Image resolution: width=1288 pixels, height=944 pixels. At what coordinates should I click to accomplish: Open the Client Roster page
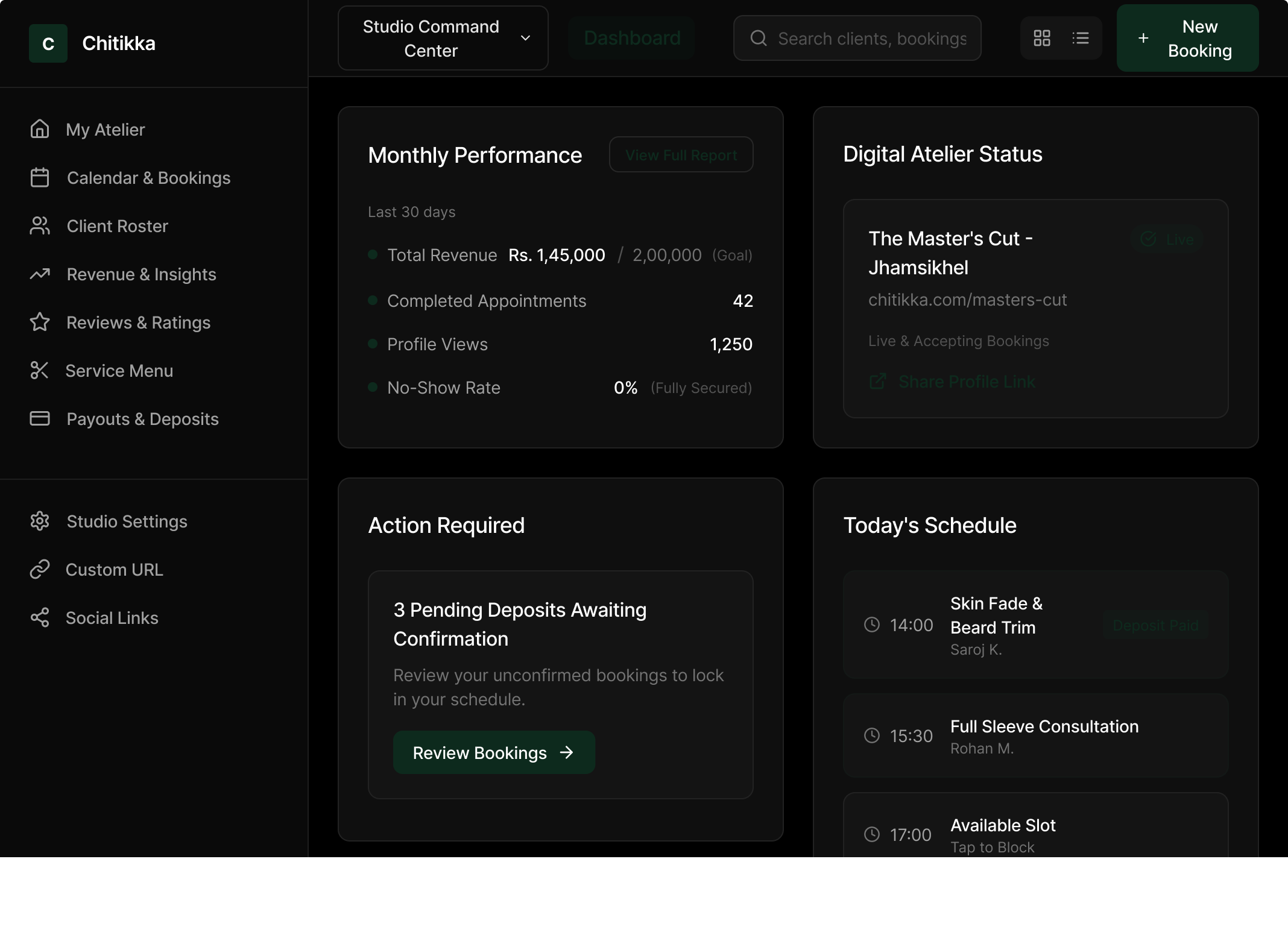[x=154, y=225]
